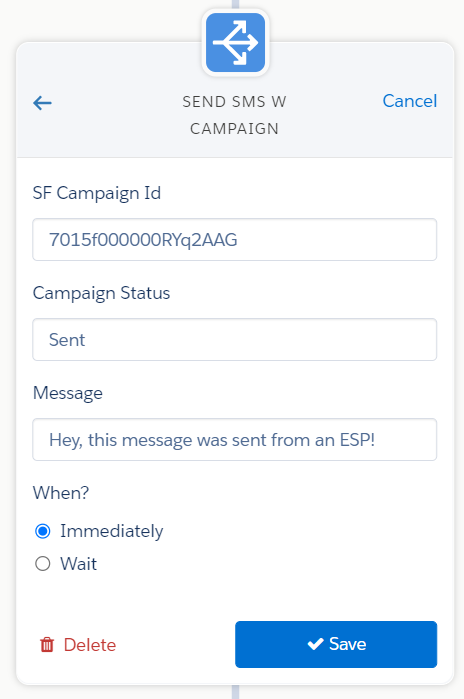Go back using the left arrow
This screenshot has height=699, width=464.
(x=42, y=103)
